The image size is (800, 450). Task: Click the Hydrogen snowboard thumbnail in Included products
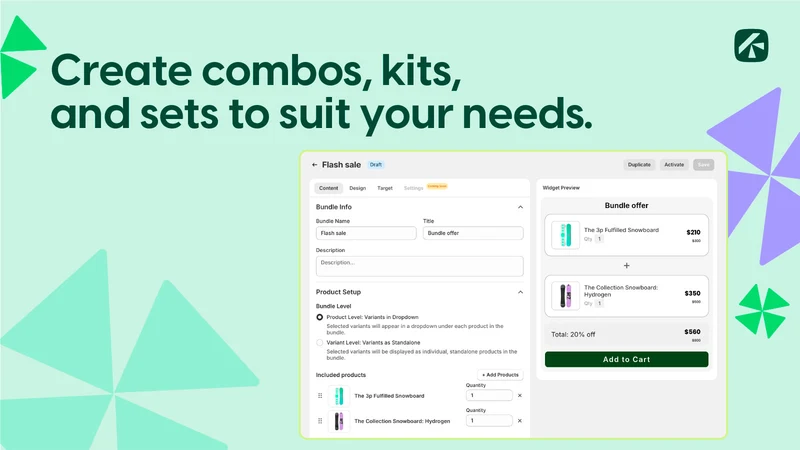coord(339,421)
